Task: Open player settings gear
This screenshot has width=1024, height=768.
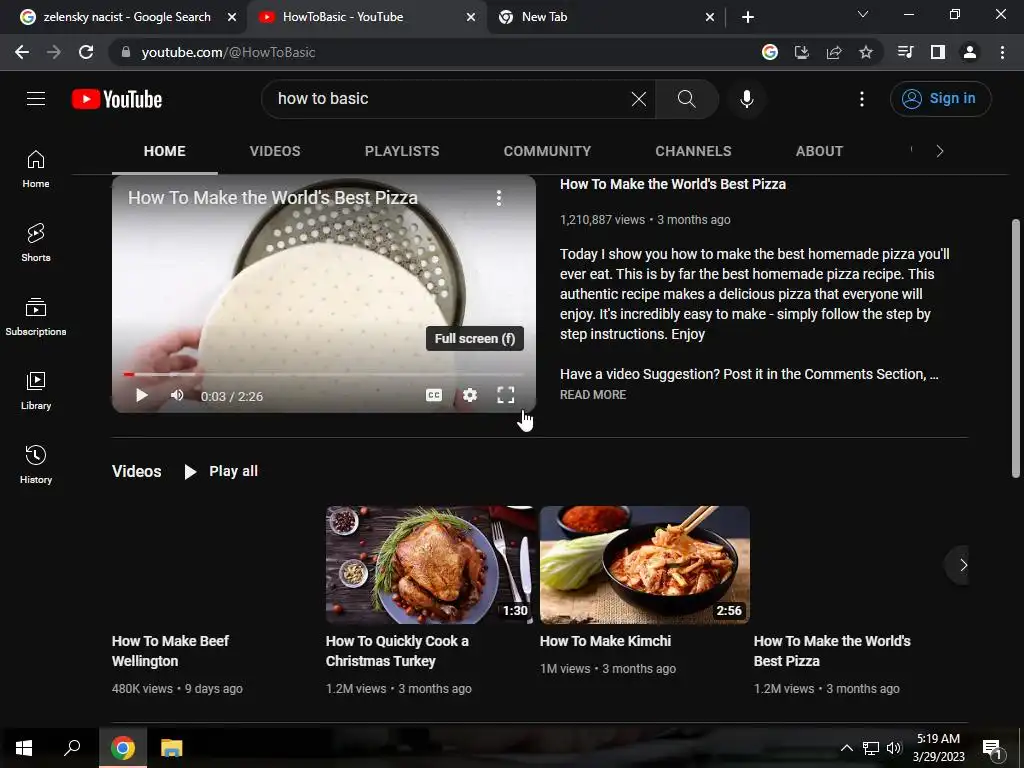Action: point(470,395)
